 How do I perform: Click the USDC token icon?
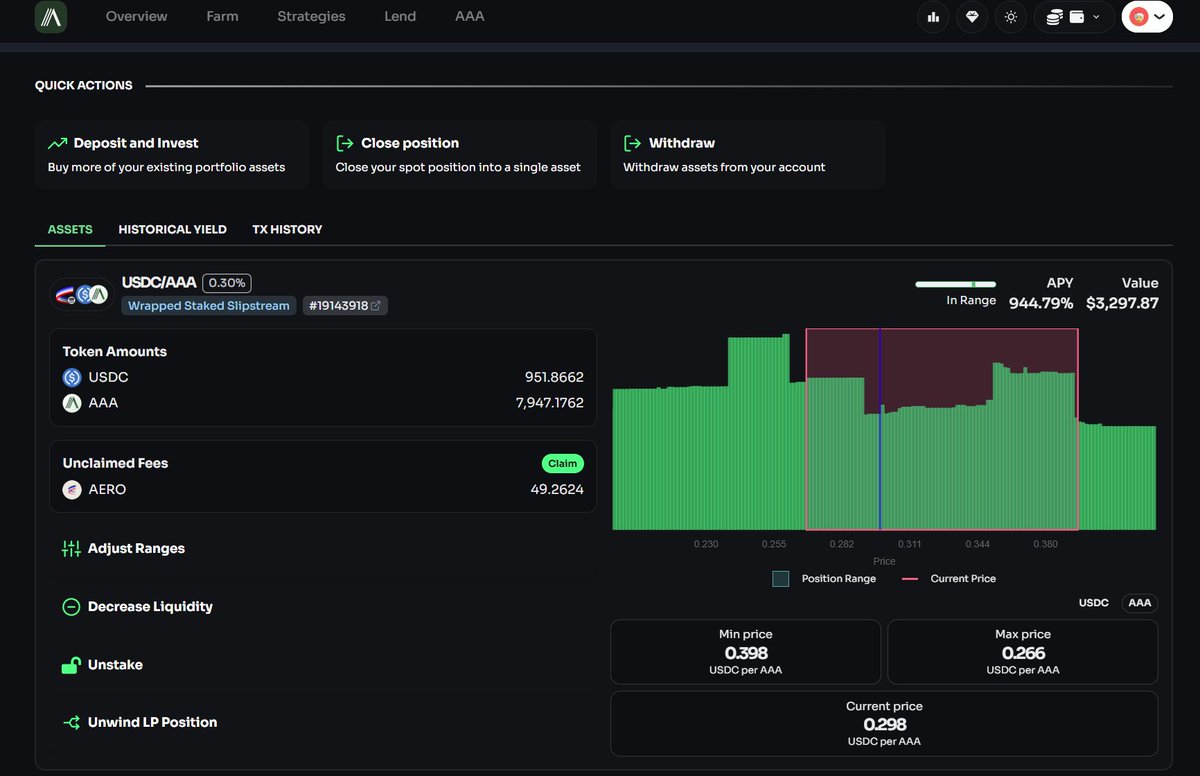(72, 378)
